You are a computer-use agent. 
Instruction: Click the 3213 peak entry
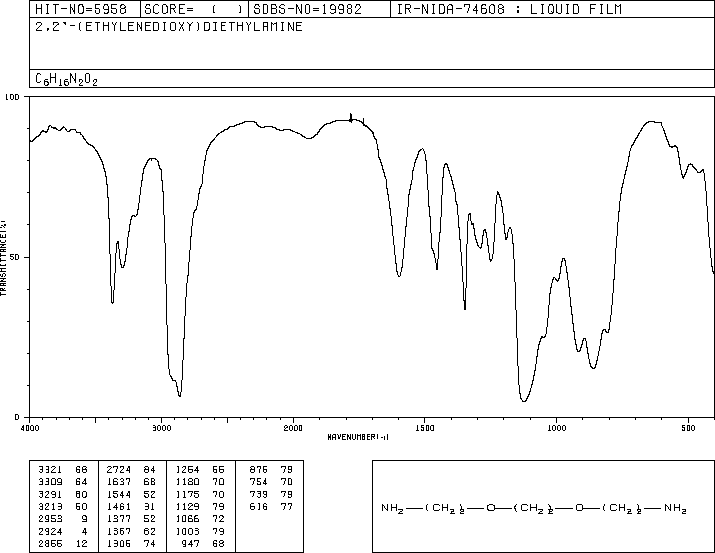click(x=50, y=506)
